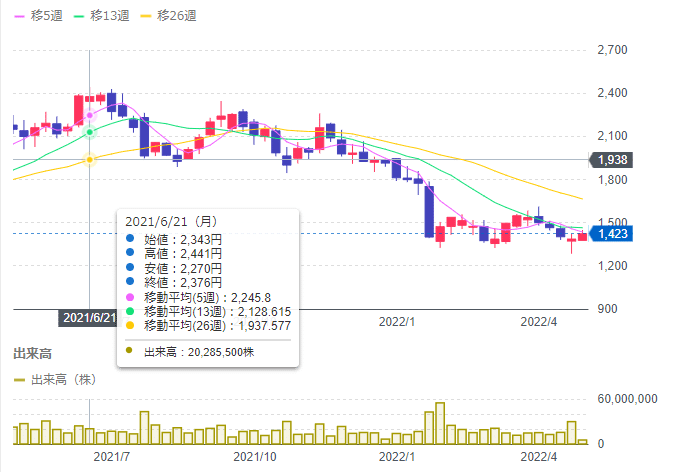Viewport: 674px width, 472px height.
Task: Click the tooltip date 2021/6/21（月）
Action: point(172,222)
